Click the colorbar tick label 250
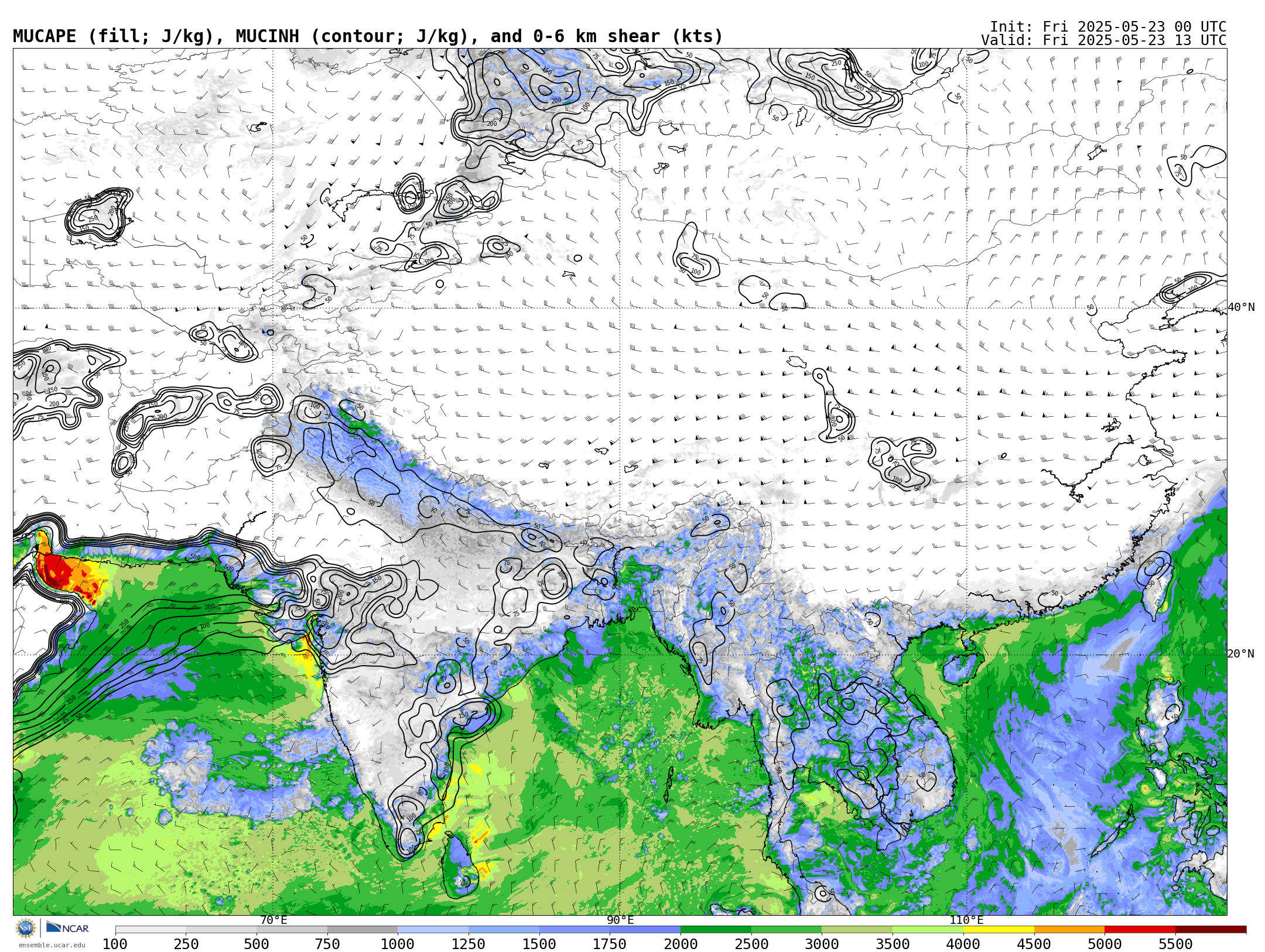Screen dimensions: 1265x952 [x=186, y=944]
